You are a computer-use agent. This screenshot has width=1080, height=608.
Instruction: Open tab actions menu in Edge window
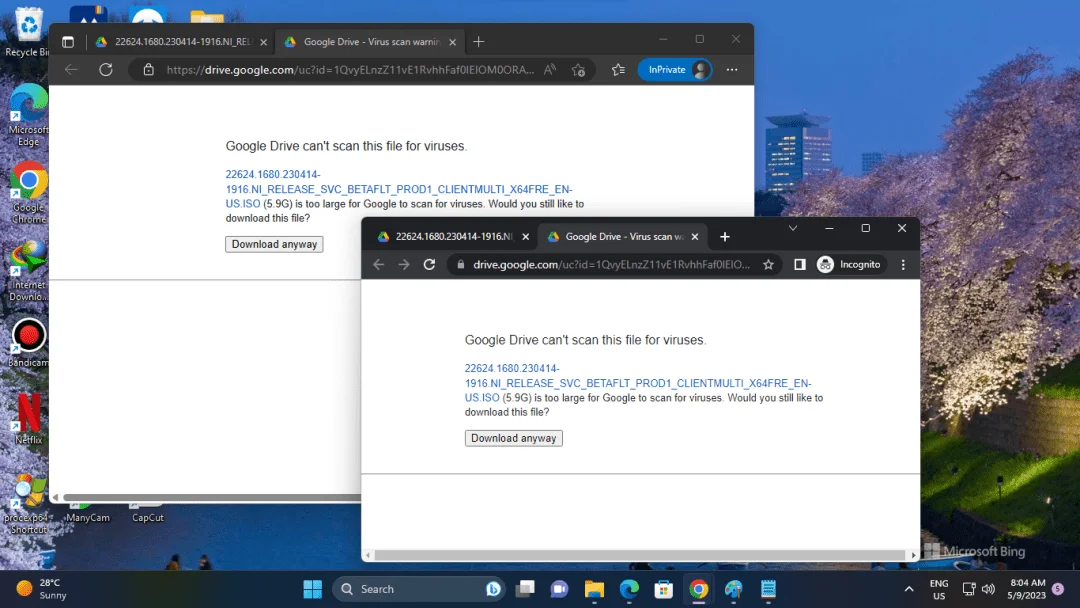(x=68, y=42)
